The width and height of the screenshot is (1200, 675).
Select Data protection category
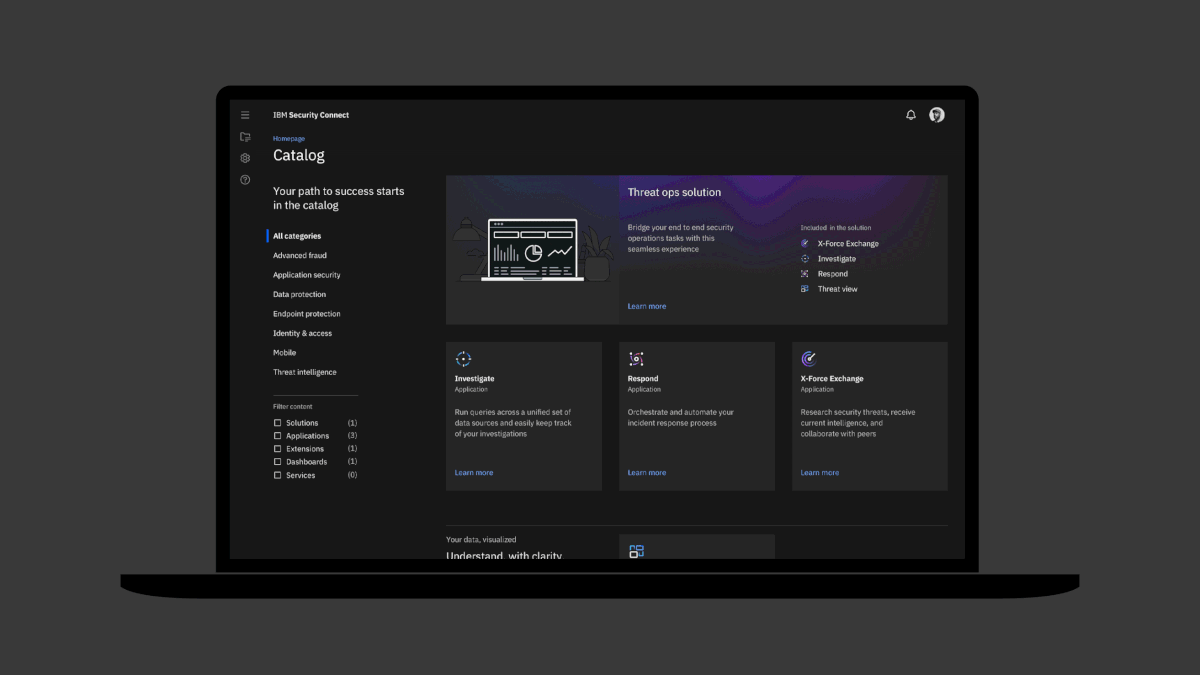pos(299,295)
